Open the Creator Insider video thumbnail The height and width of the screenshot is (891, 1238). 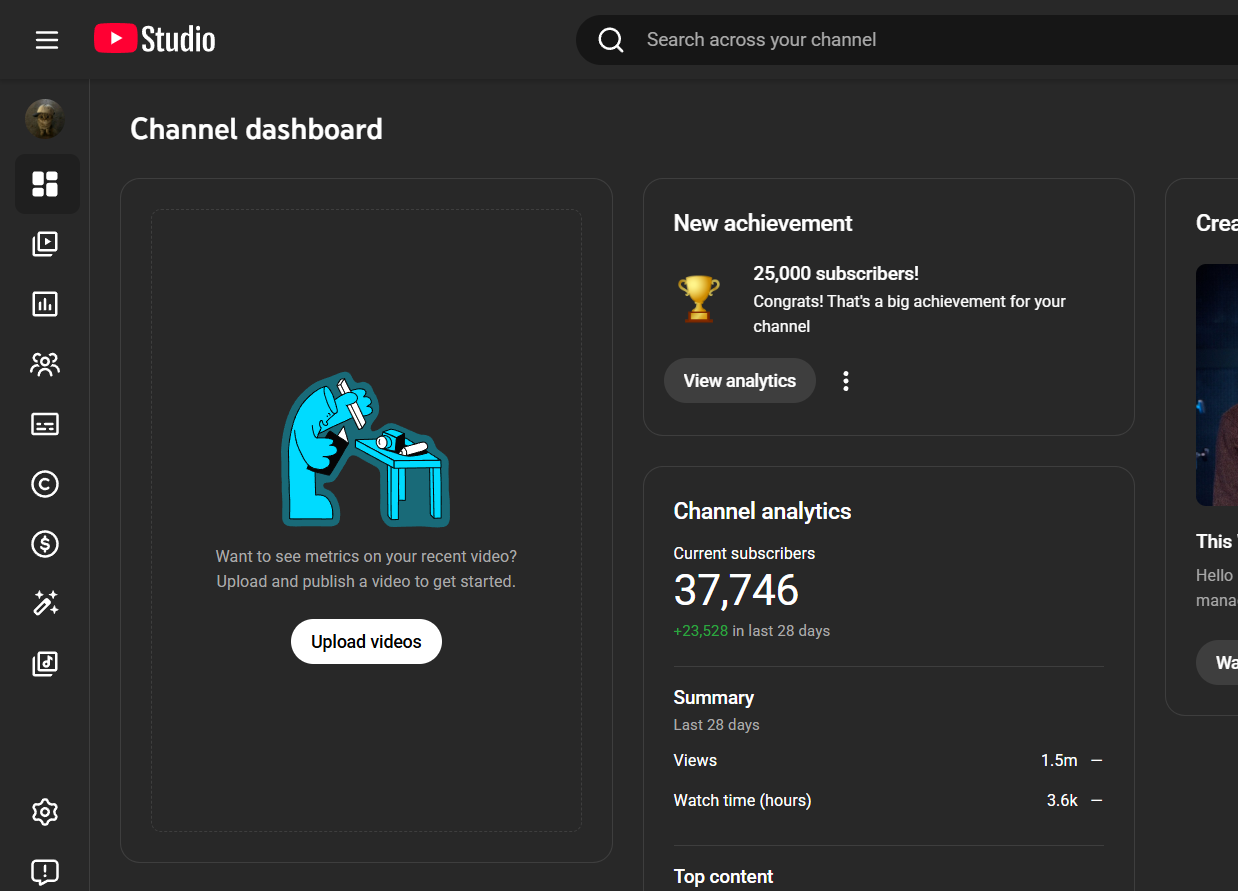(x=1216, y=385)
